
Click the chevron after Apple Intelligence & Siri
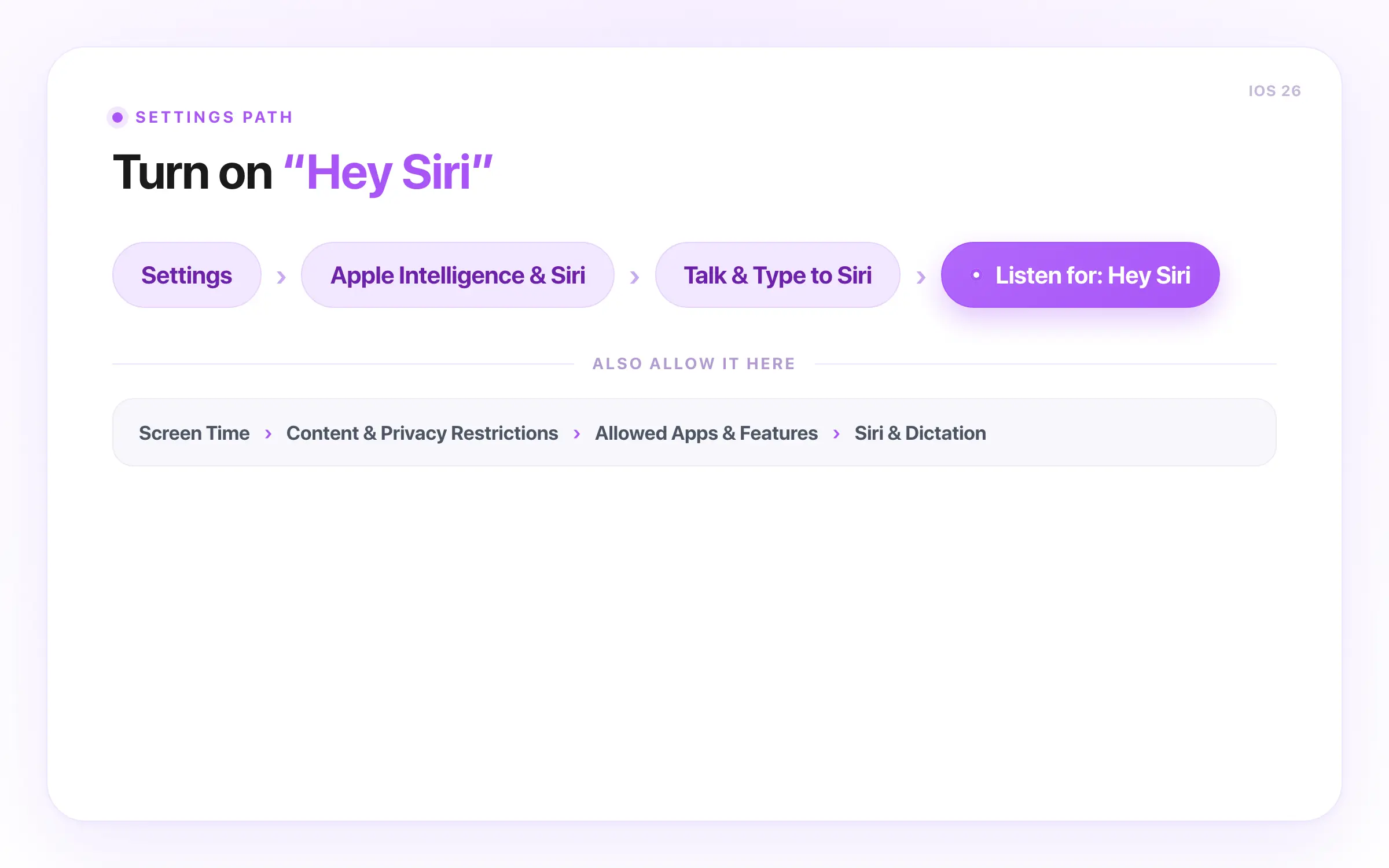point(634,277)
